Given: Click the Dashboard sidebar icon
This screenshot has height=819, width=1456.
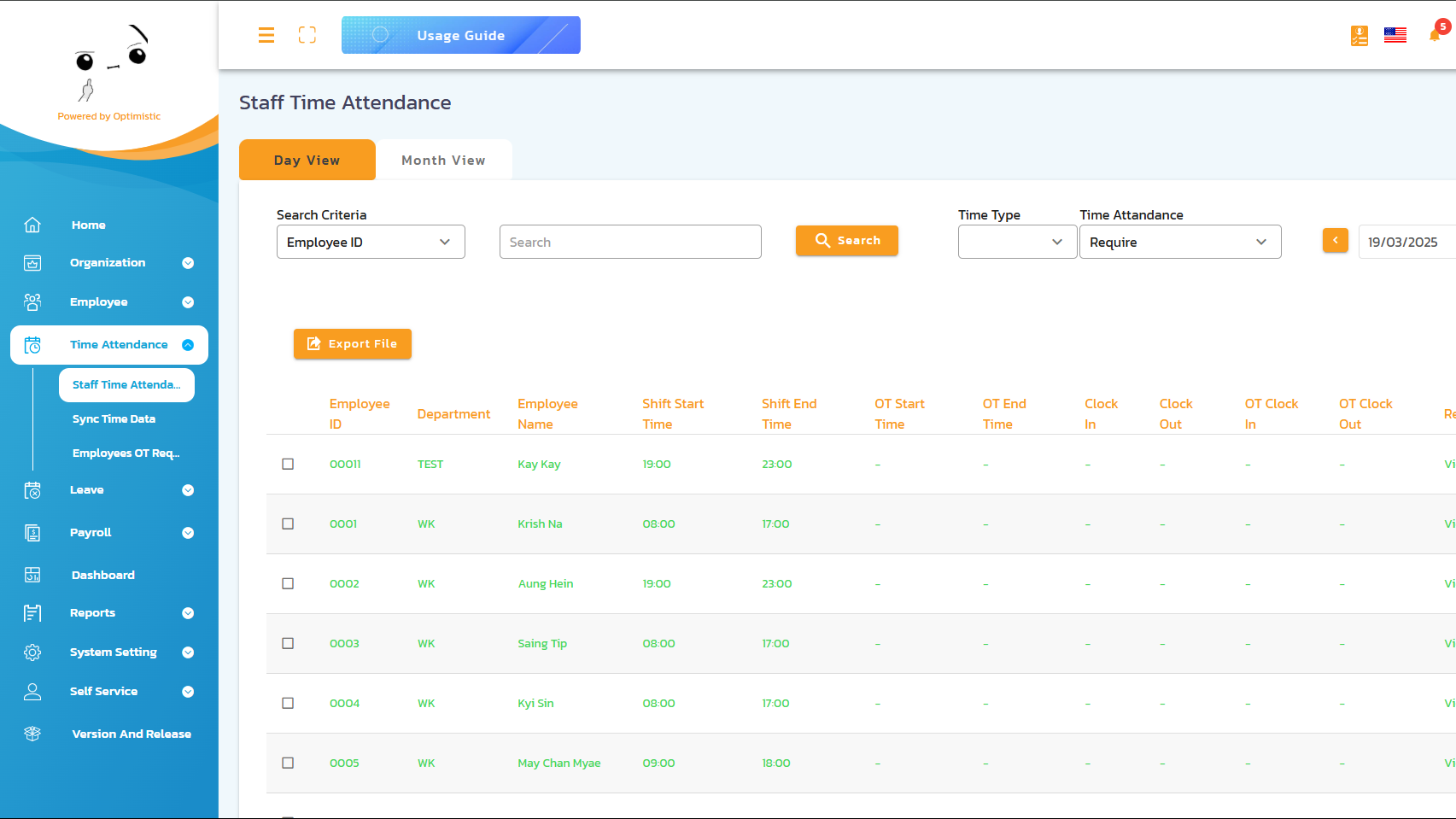Looking at the screenshot, I should [x=32, y=575].
